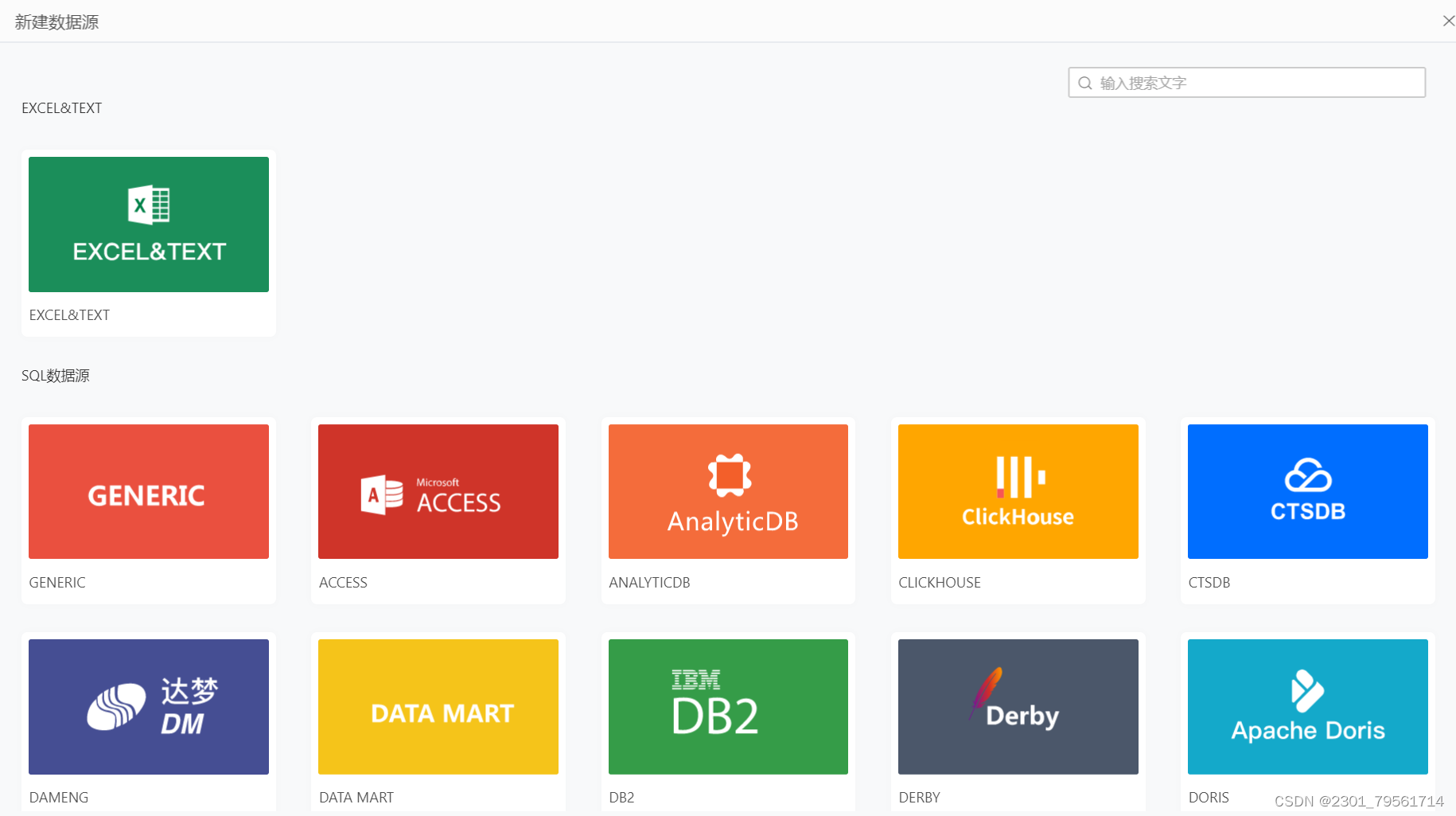
Task: Click the DAMENG caption label
Action: pos(59,798)
